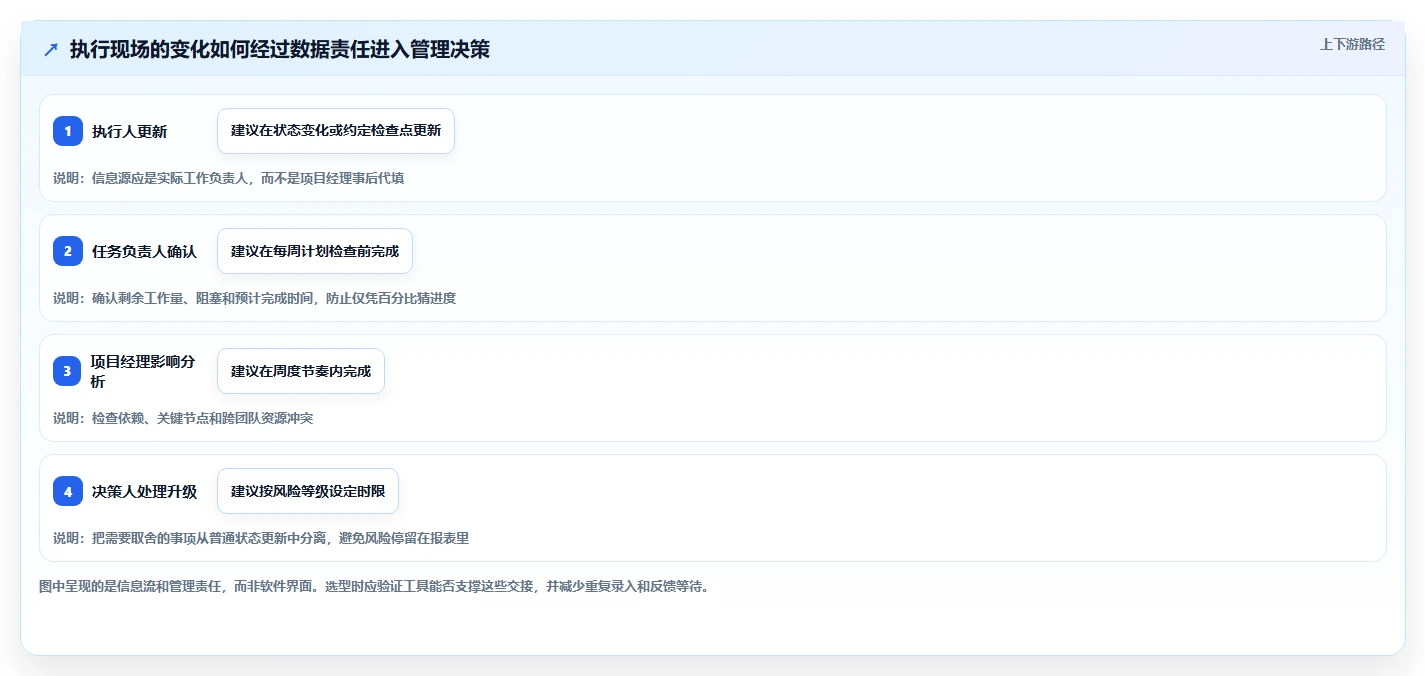Select the 任务负责人确认 step label
Image resolution: width=1426 pixels, height=676 pixels.
(x=145, y=251)
